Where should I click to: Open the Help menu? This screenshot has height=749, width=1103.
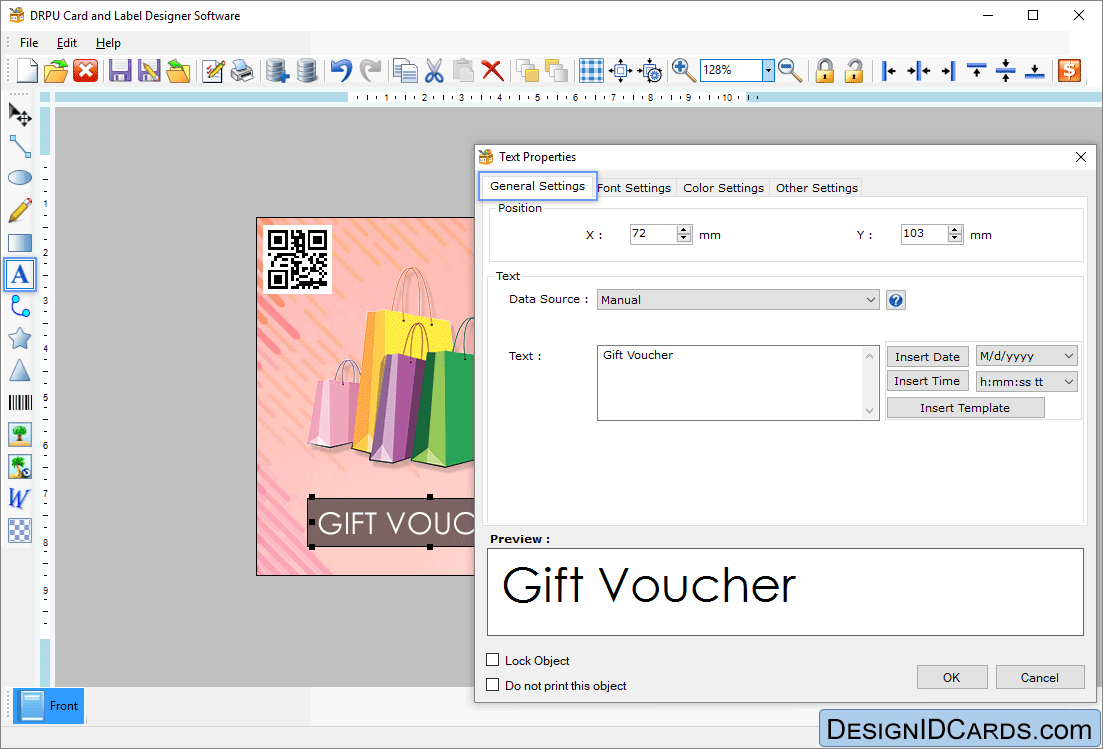point(108,43)
